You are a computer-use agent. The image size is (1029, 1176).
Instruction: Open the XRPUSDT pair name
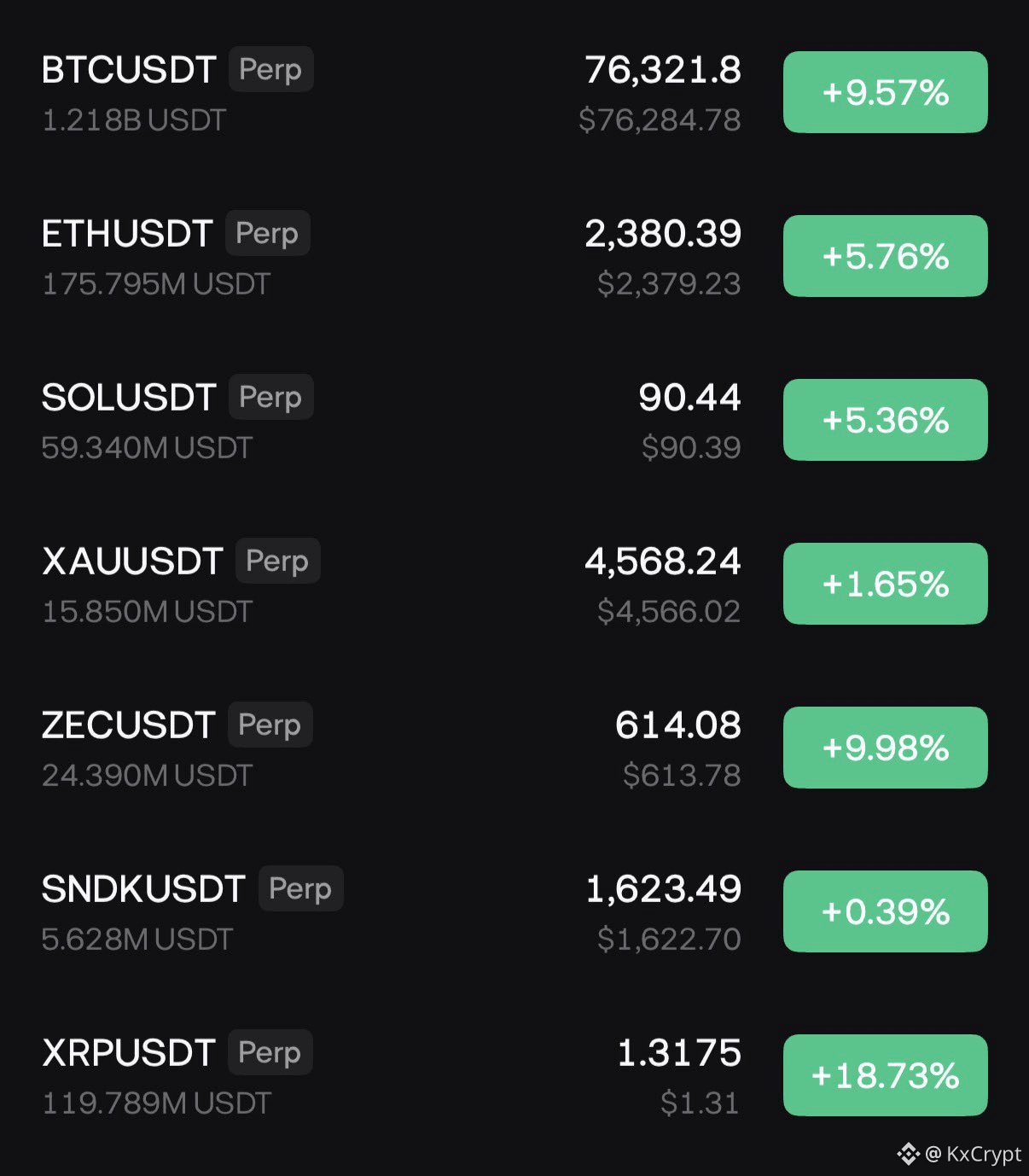128,1053
